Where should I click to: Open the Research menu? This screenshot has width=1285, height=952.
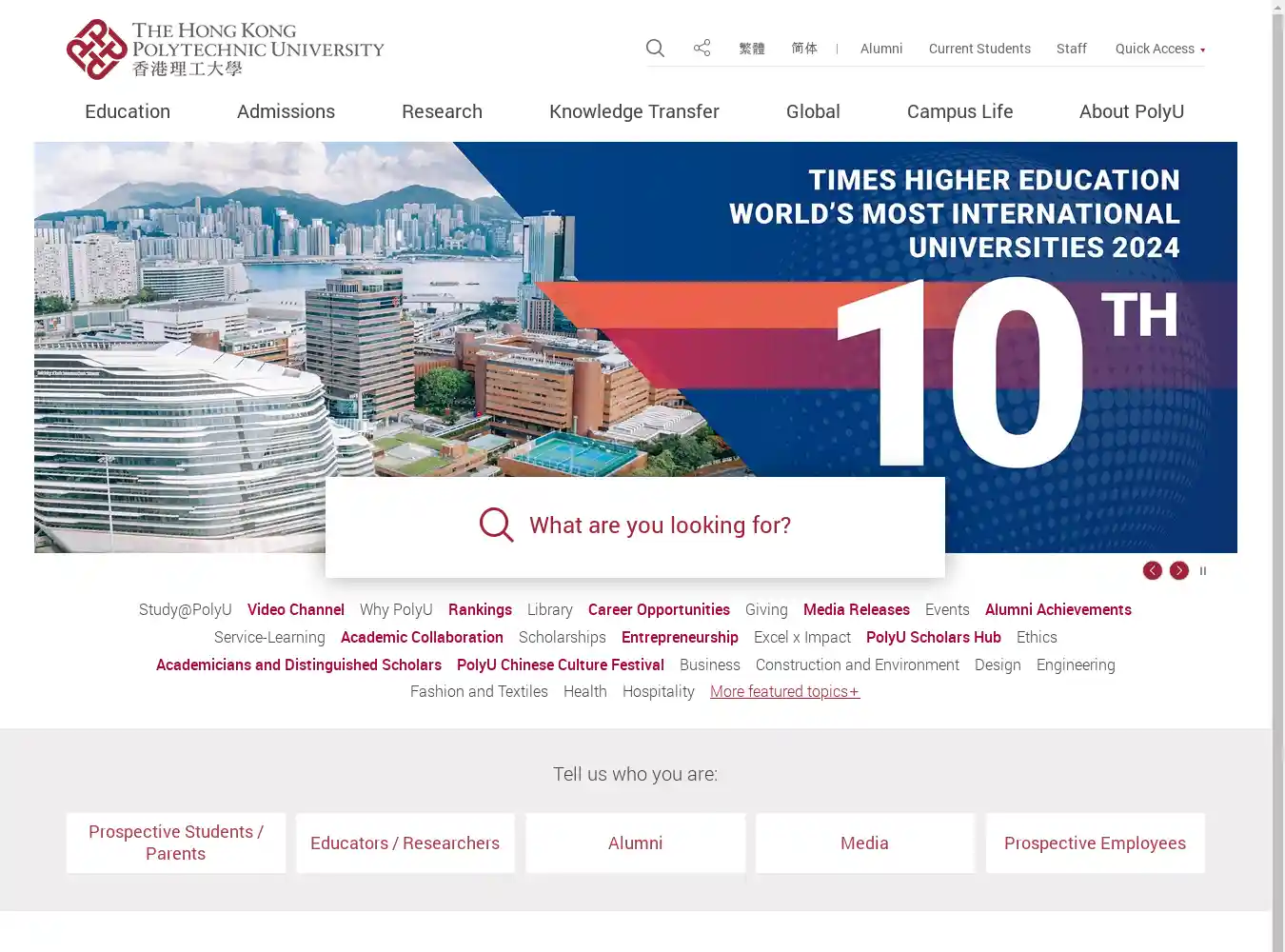(442, 111)
